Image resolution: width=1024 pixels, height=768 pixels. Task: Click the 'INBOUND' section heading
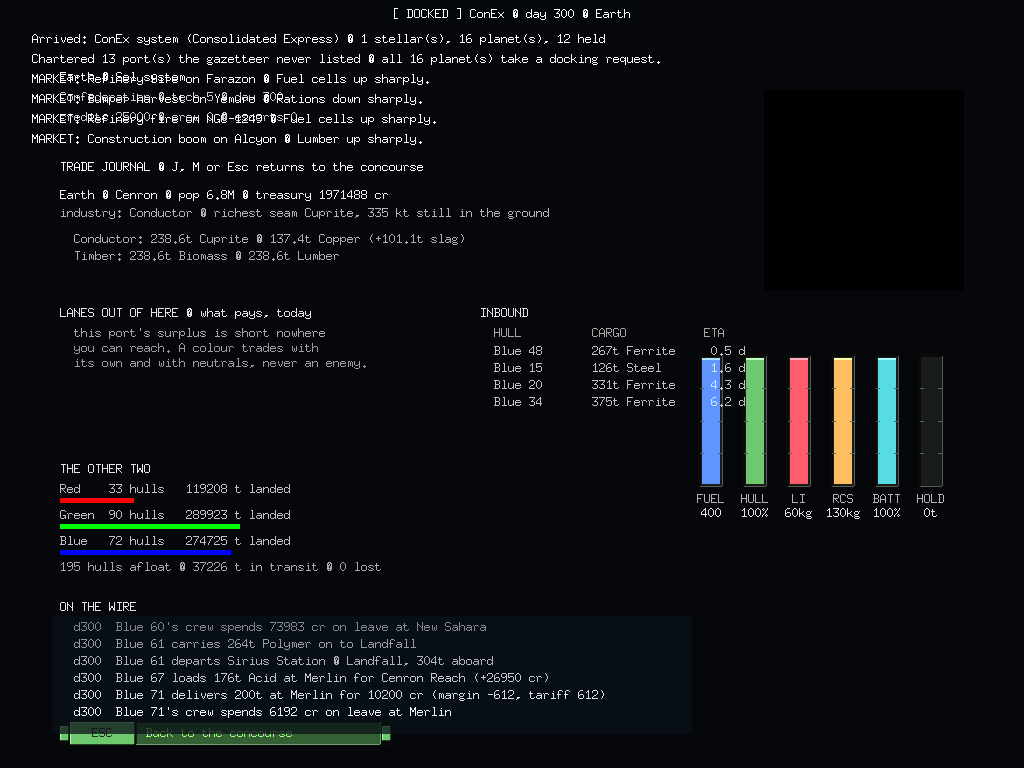click(504, 313)
